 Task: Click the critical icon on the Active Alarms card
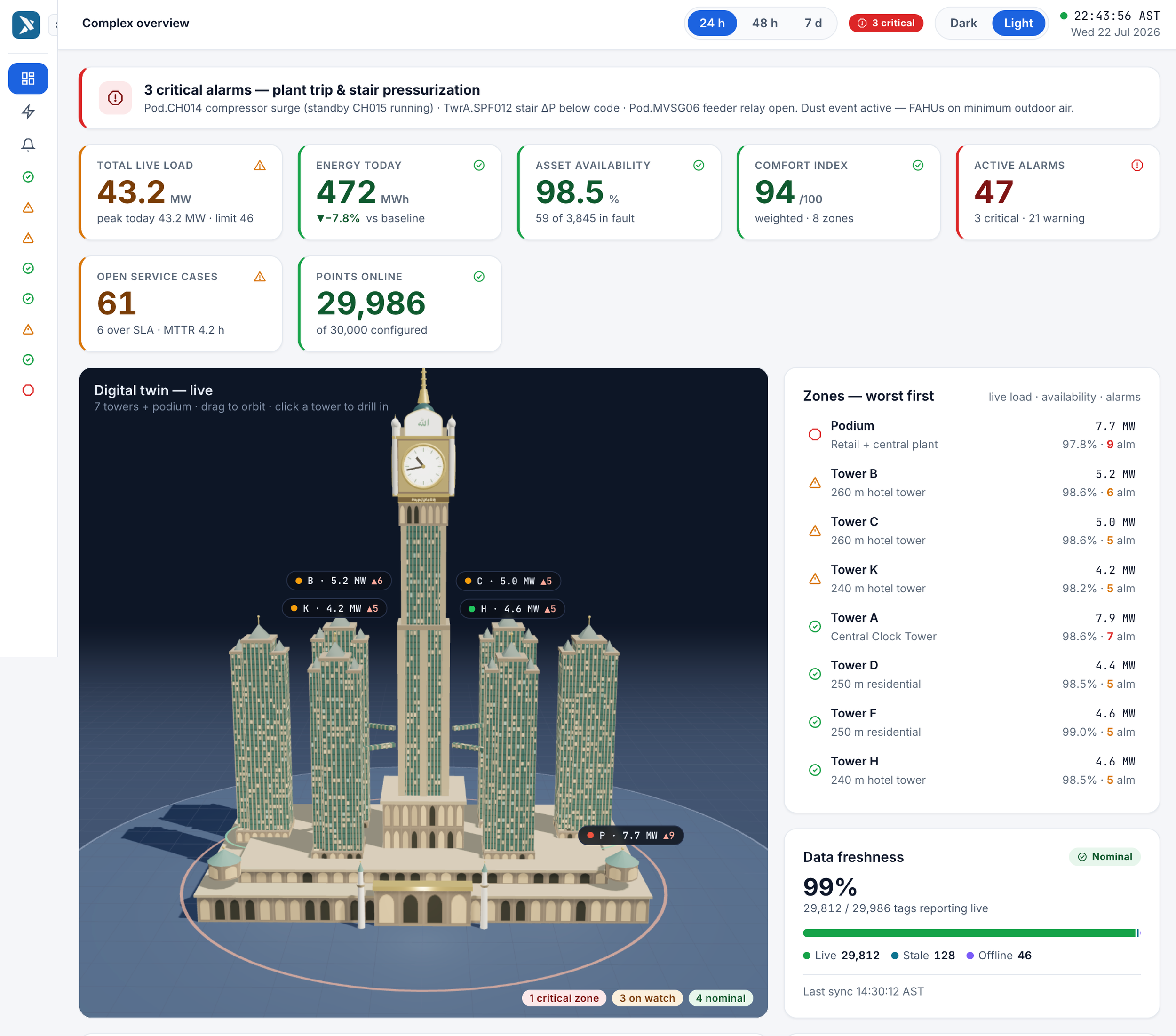click(1137, 166)
